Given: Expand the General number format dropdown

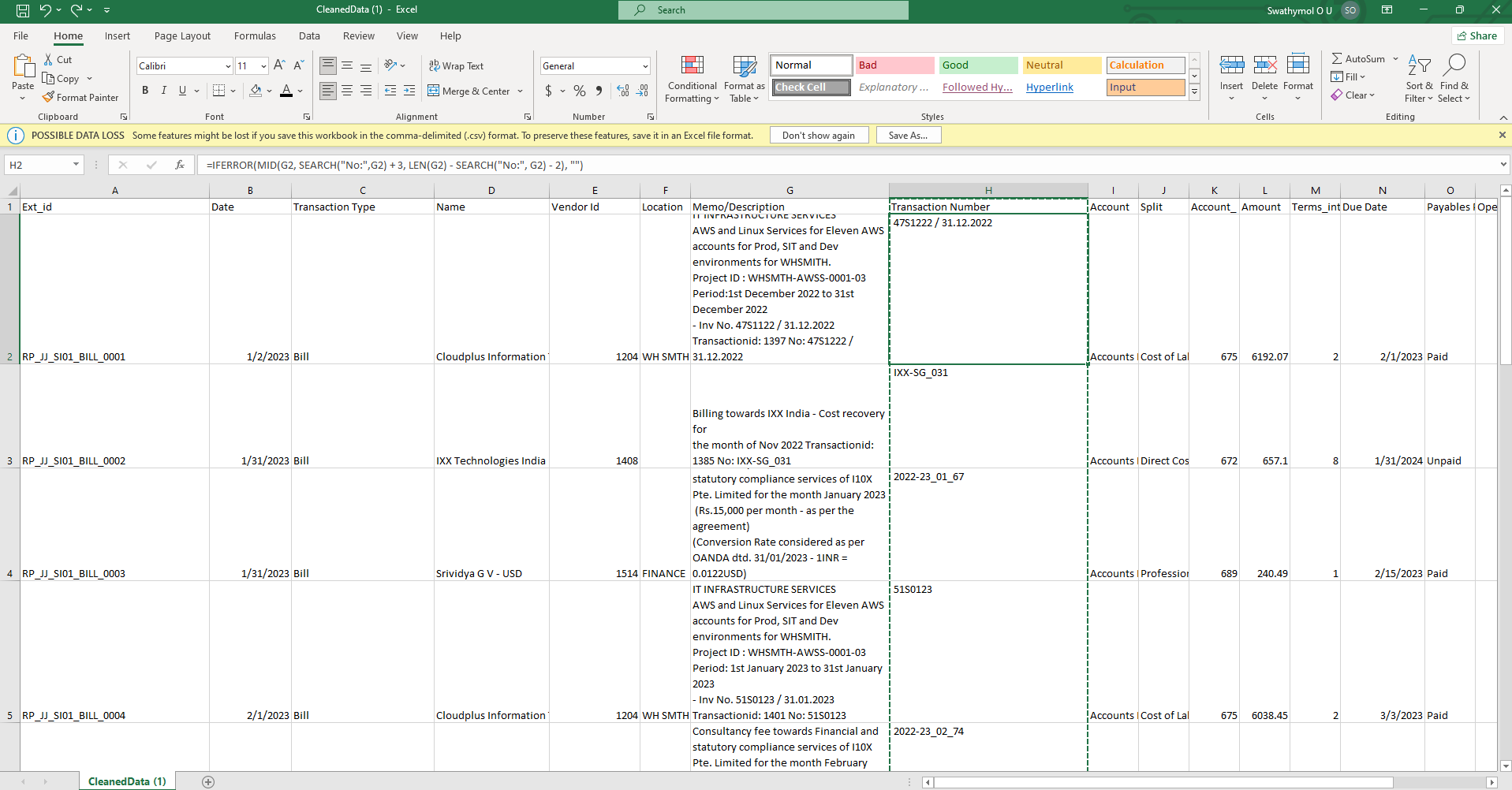Looking at the screenshot, I should pos(644,66).
